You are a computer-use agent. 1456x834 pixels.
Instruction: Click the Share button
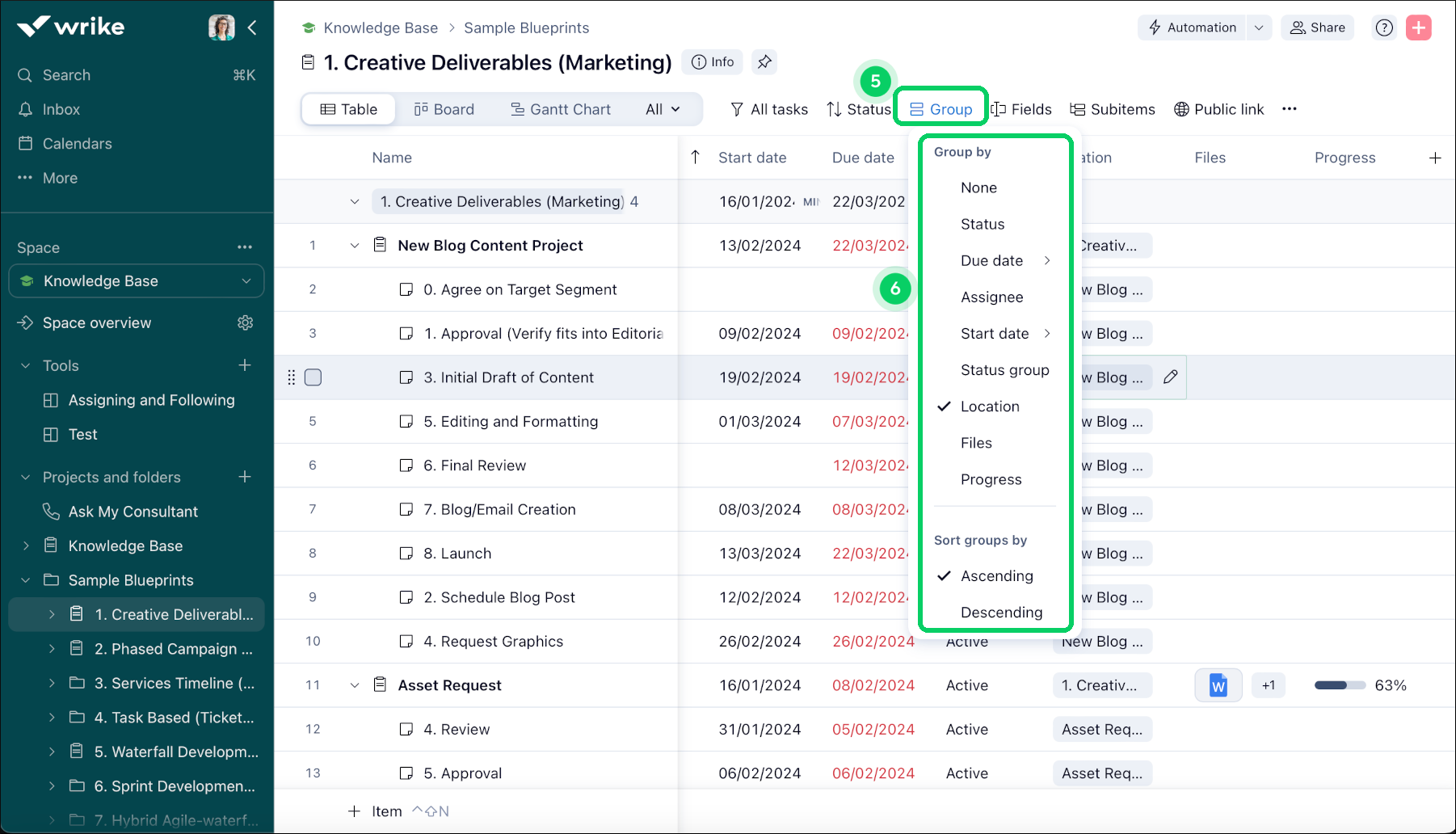[x=1317, y=27]
